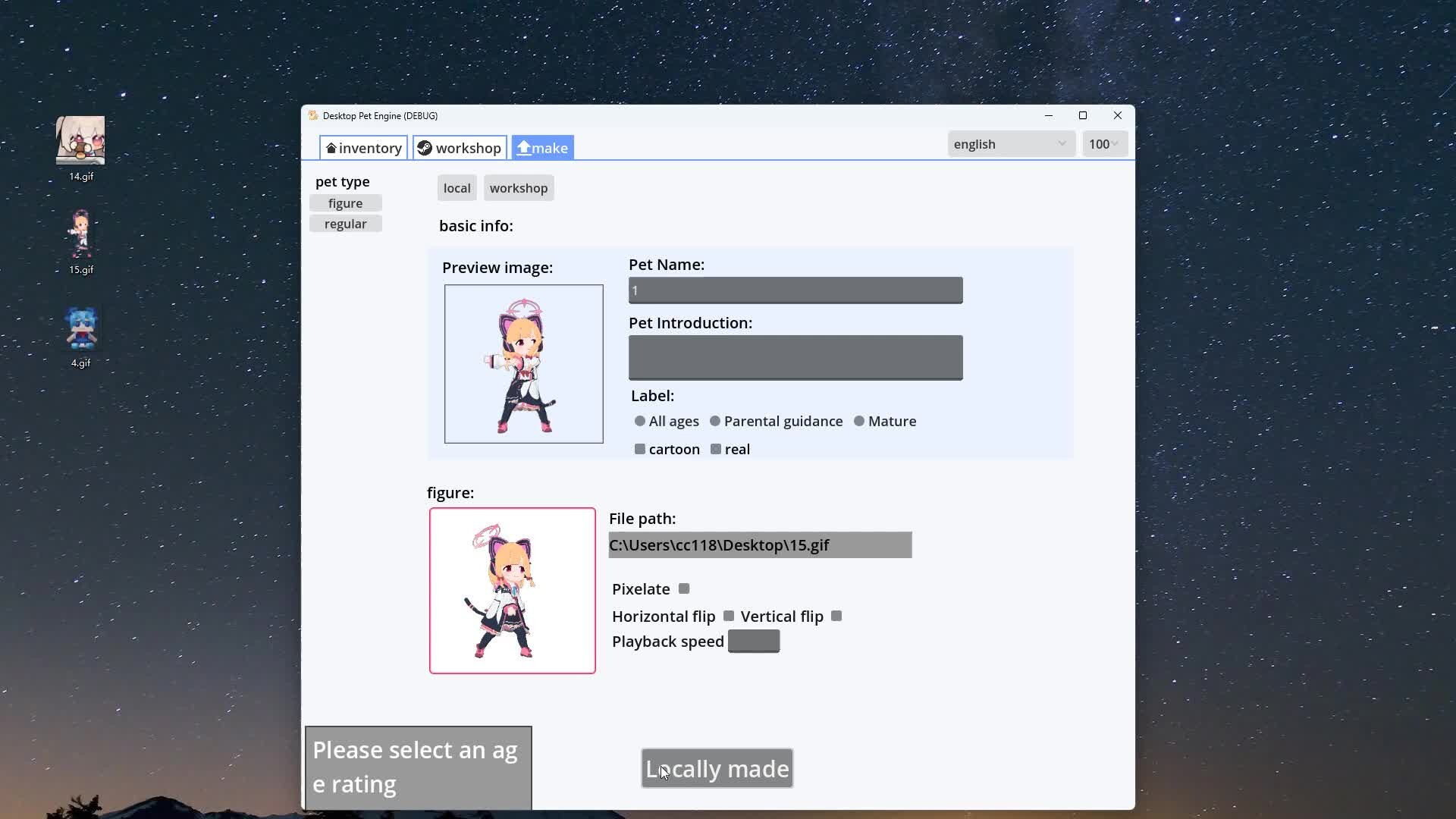
Task: Click the home icon on inventory tab
Action: (331, 149)
